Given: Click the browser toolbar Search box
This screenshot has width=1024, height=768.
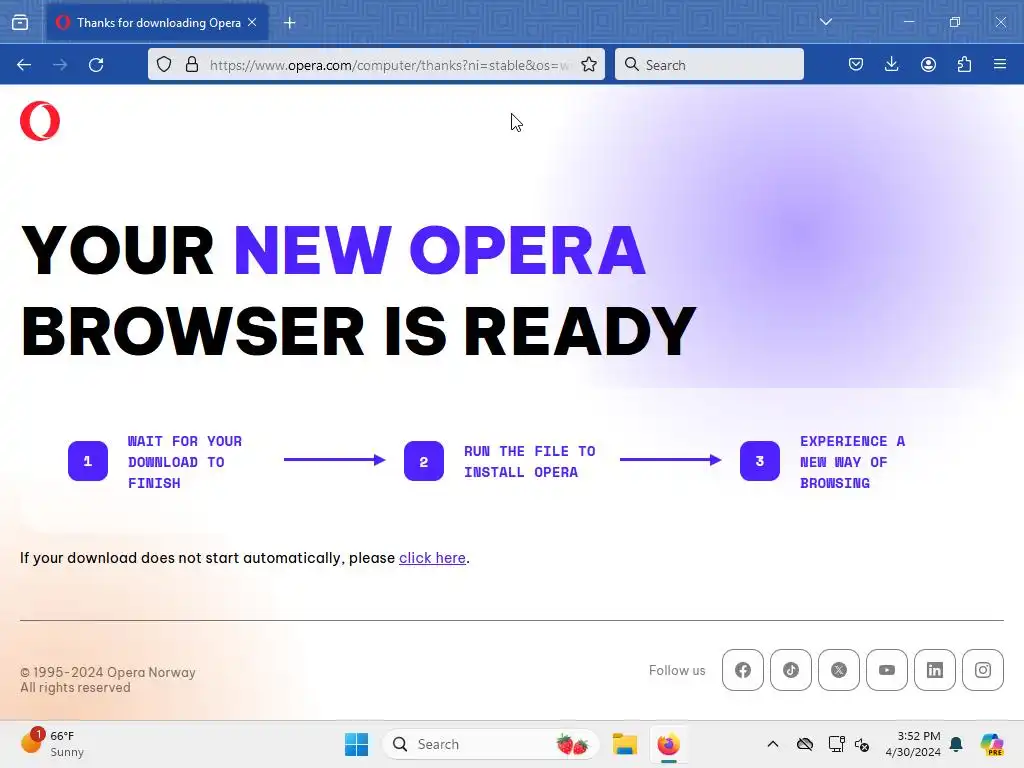Looking at the screenshot, I should 709,65.
